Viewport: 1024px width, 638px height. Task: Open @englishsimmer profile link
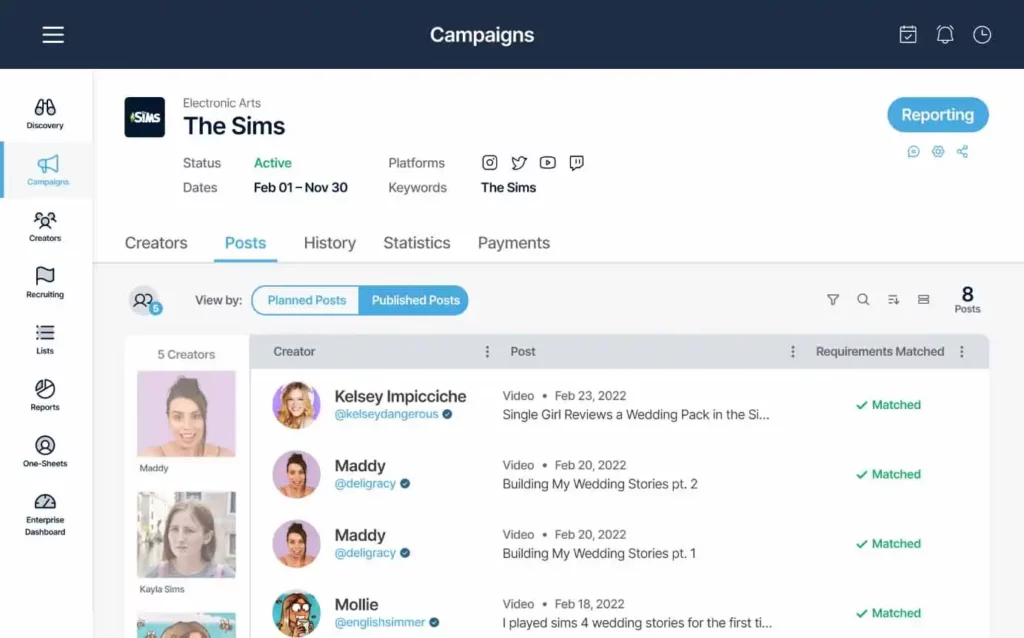click(379, 622)
